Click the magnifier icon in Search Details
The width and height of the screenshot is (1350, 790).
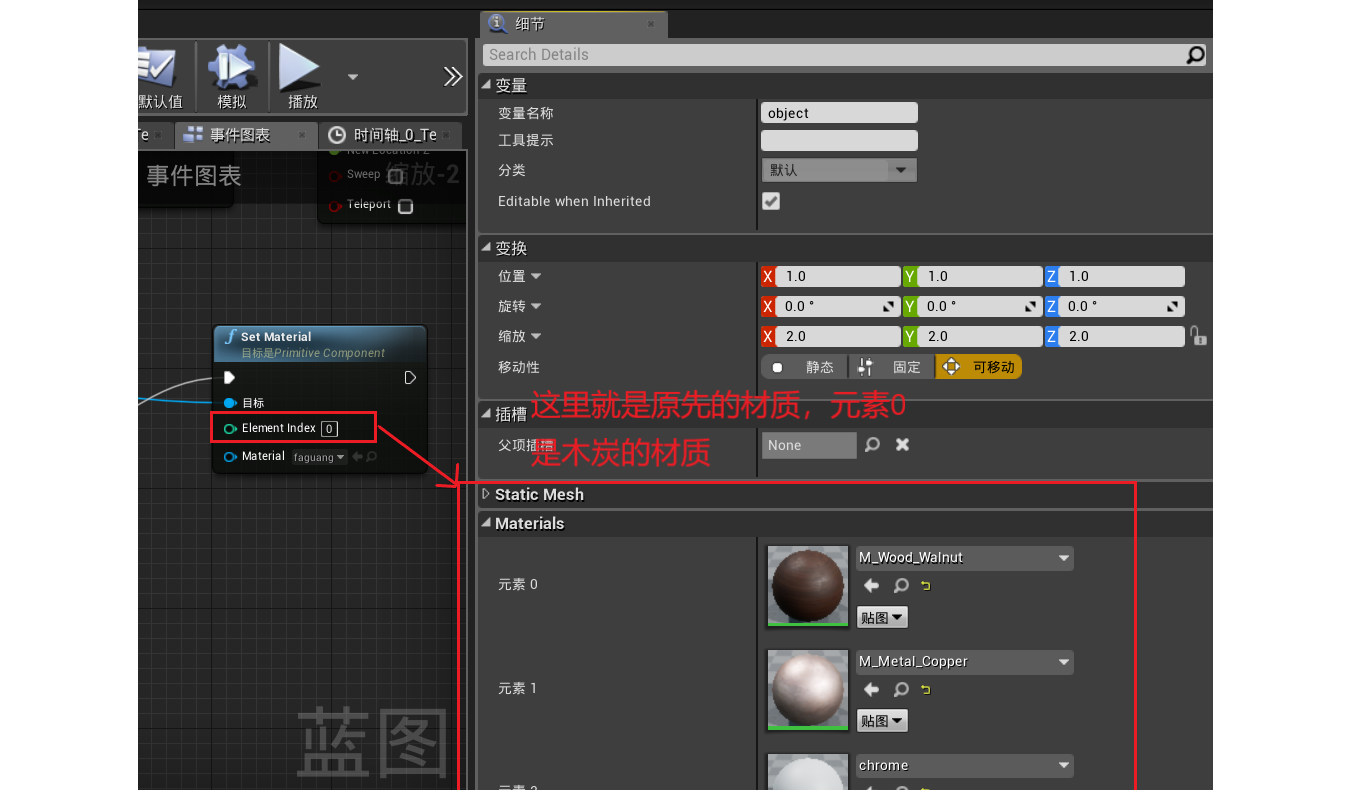coord(1195,55)
